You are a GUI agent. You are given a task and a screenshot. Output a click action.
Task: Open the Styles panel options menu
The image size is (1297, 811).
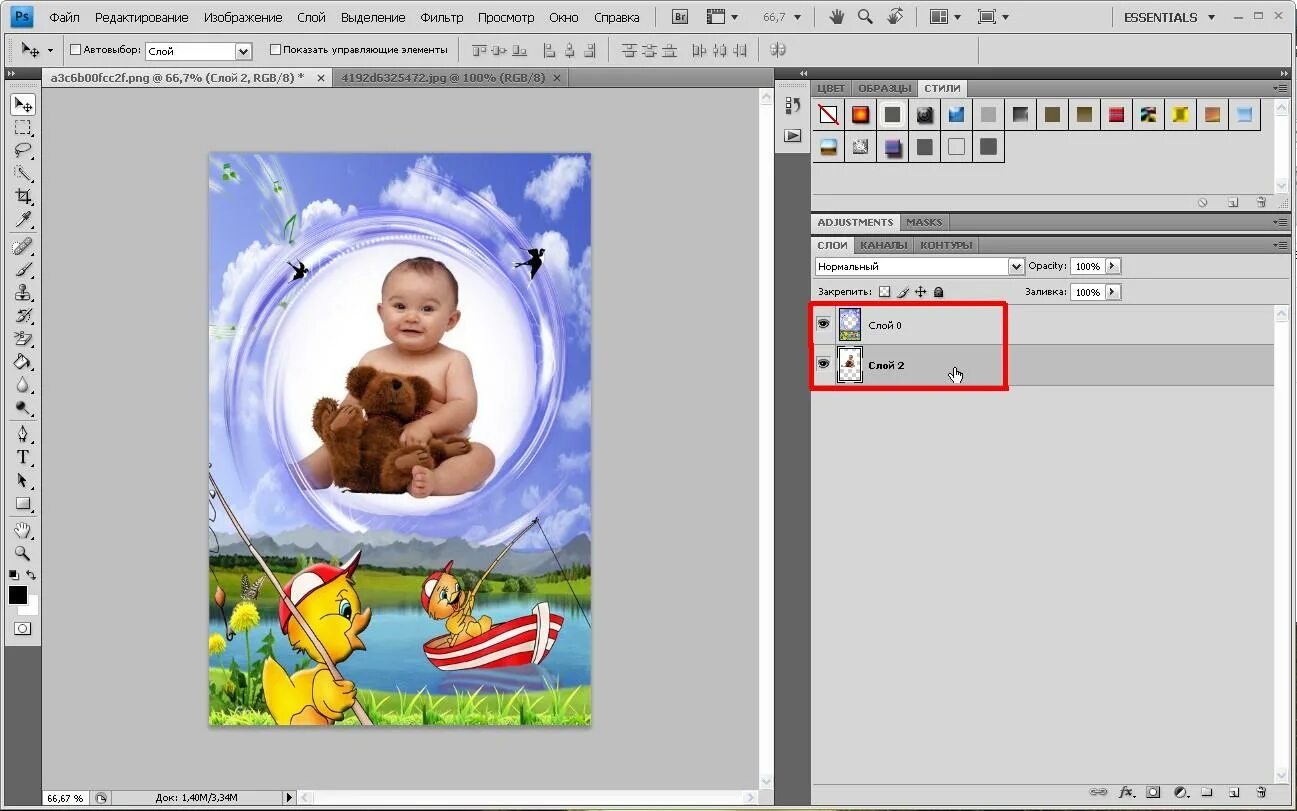point(1280,88)
